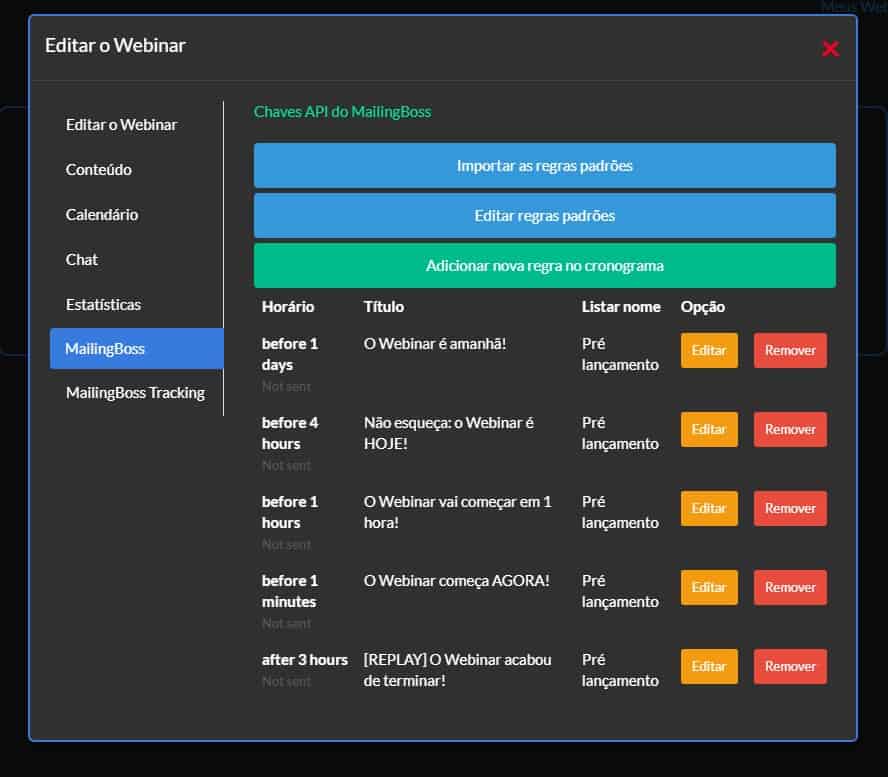
Task: Click Editar regras padrões button
Action: [544, 216]
